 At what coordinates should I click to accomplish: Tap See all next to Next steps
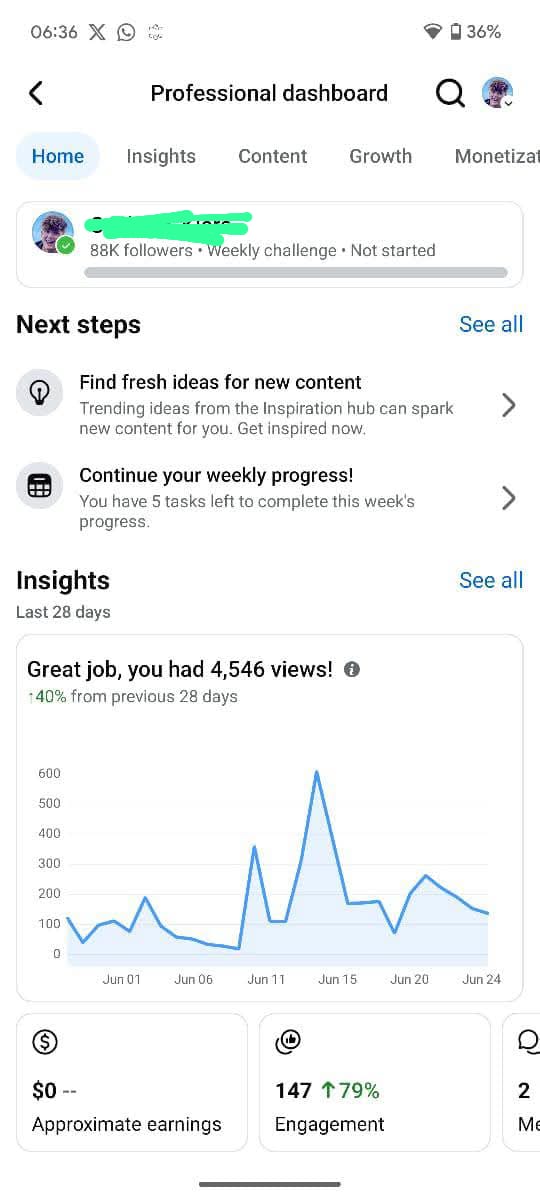tap(491, 324)
